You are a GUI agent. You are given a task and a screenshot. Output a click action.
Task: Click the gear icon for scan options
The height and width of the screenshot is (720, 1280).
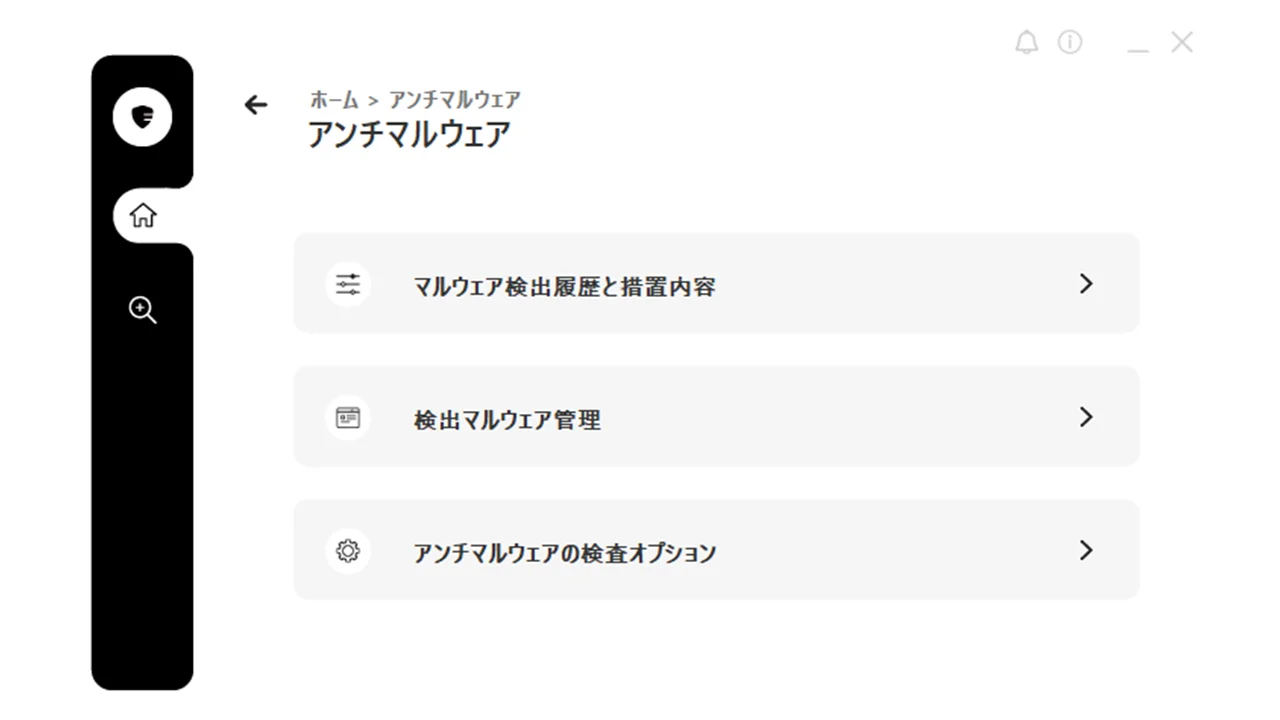[348, 551]
